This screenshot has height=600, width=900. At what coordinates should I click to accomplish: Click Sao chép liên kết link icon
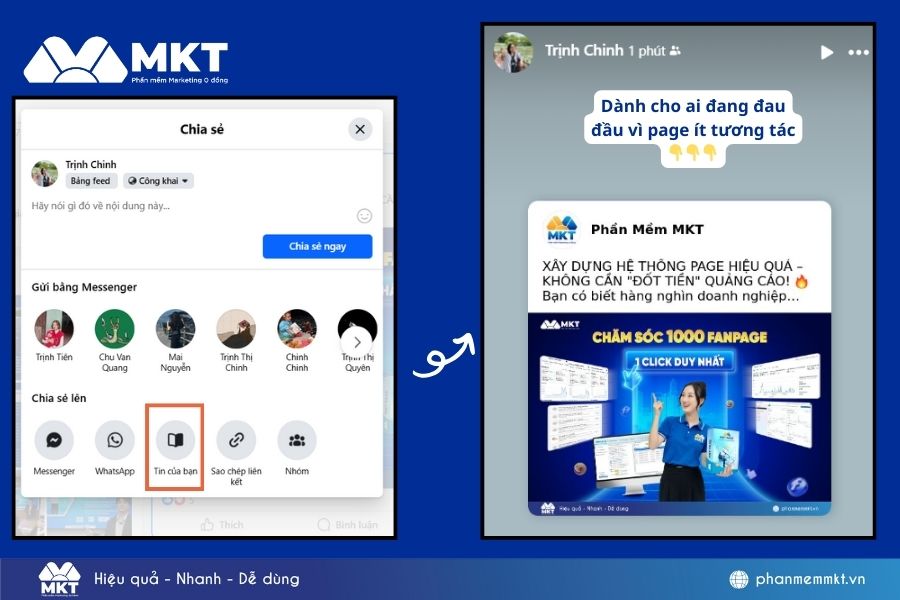coord(236,440)
